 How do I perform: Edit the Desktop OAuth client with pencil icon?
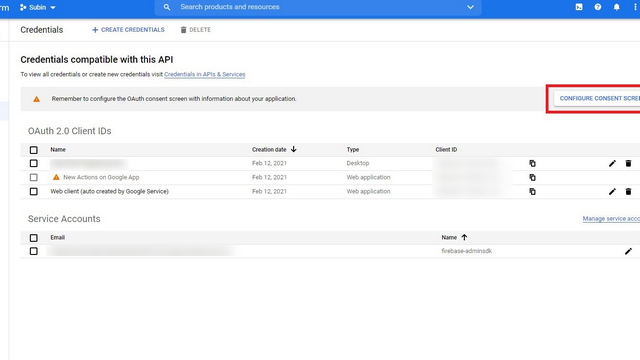click(612, 163)
